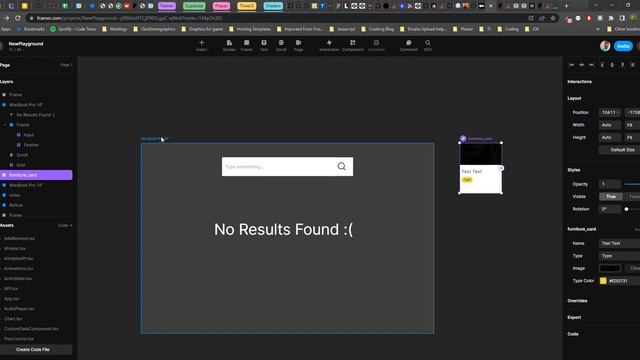Select the Screen tool in toolbar
The height and width of the screenshot is (360, 640).
click(x=229, y=45)
